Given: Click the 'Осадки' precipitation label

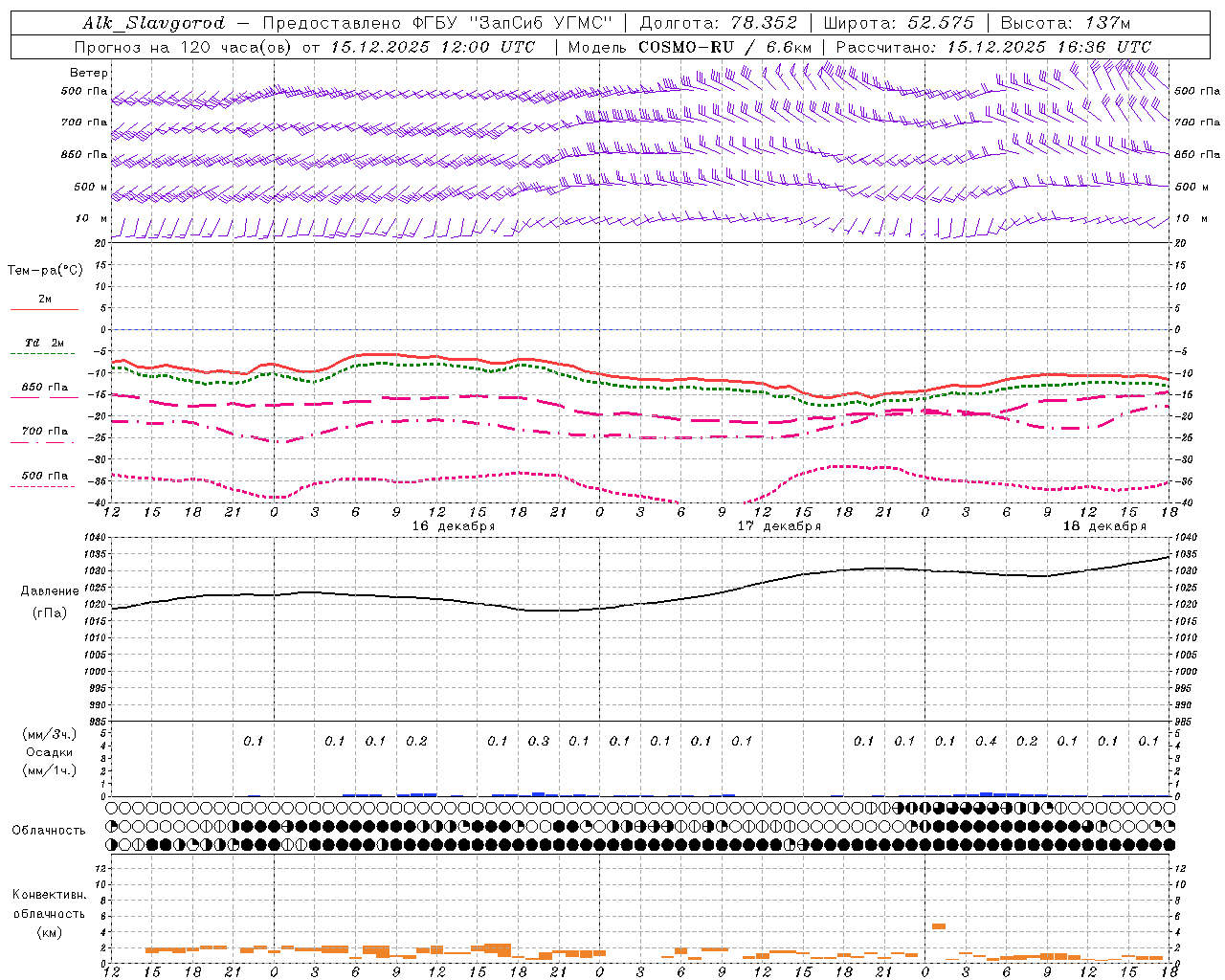Looking at the screenshot, I should (x=50, y=752).
